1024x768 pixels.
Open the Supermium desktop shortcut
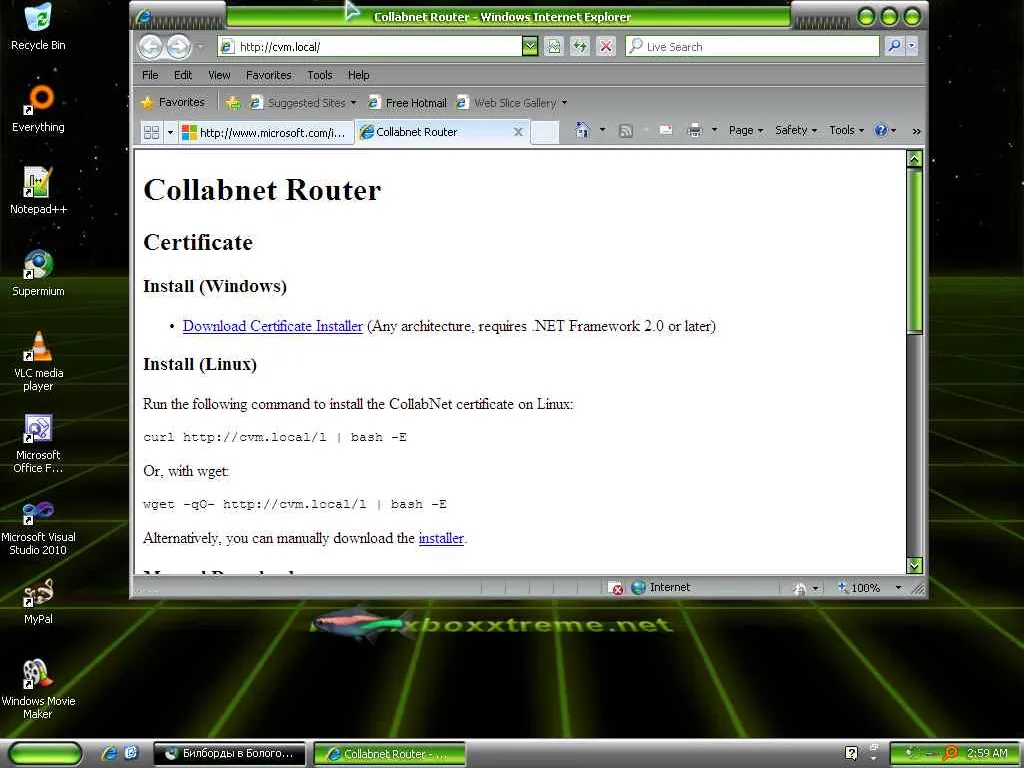(38, 273)
